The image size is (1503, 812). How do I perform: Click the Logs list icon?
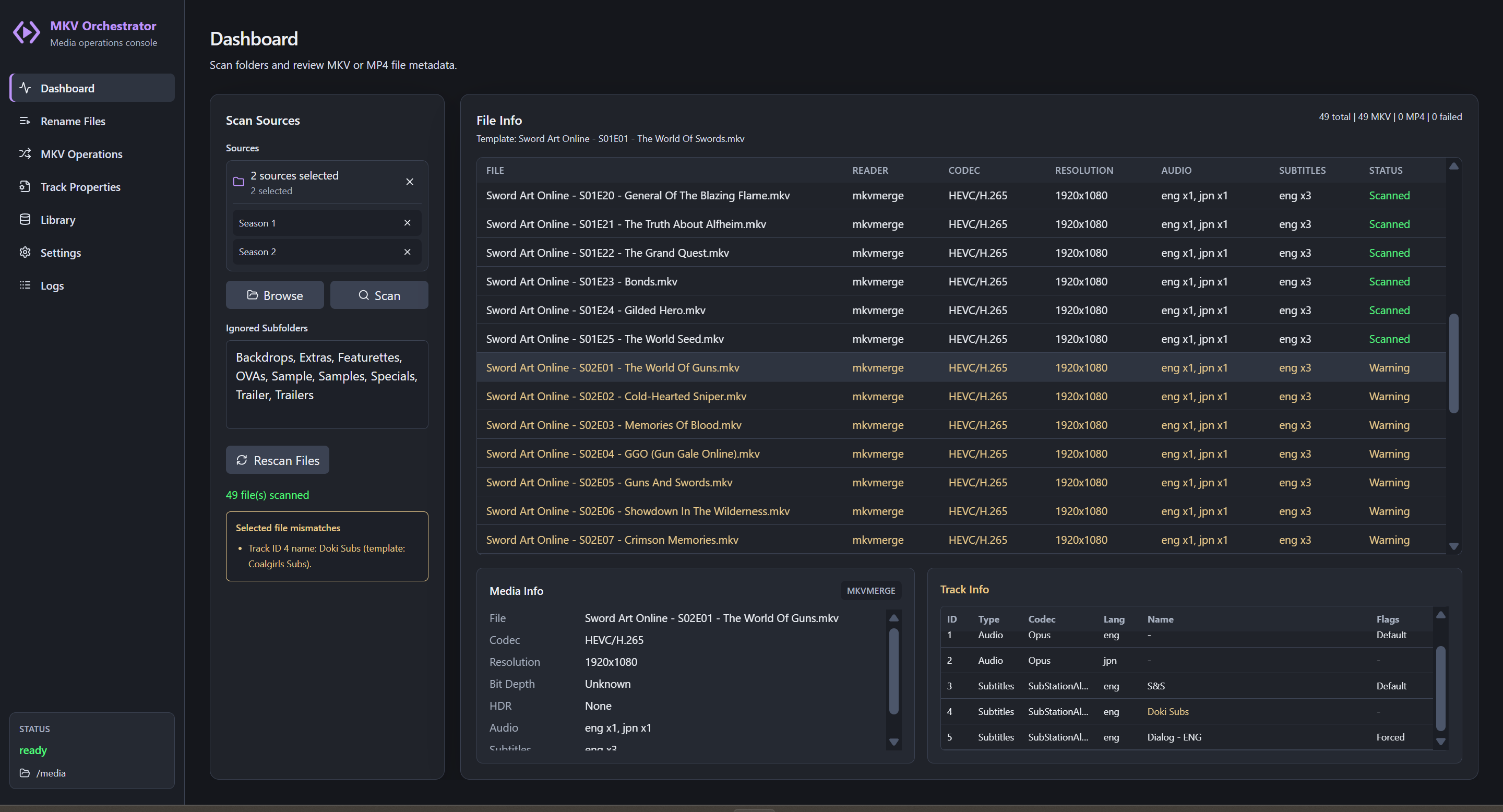coord(25,285)
